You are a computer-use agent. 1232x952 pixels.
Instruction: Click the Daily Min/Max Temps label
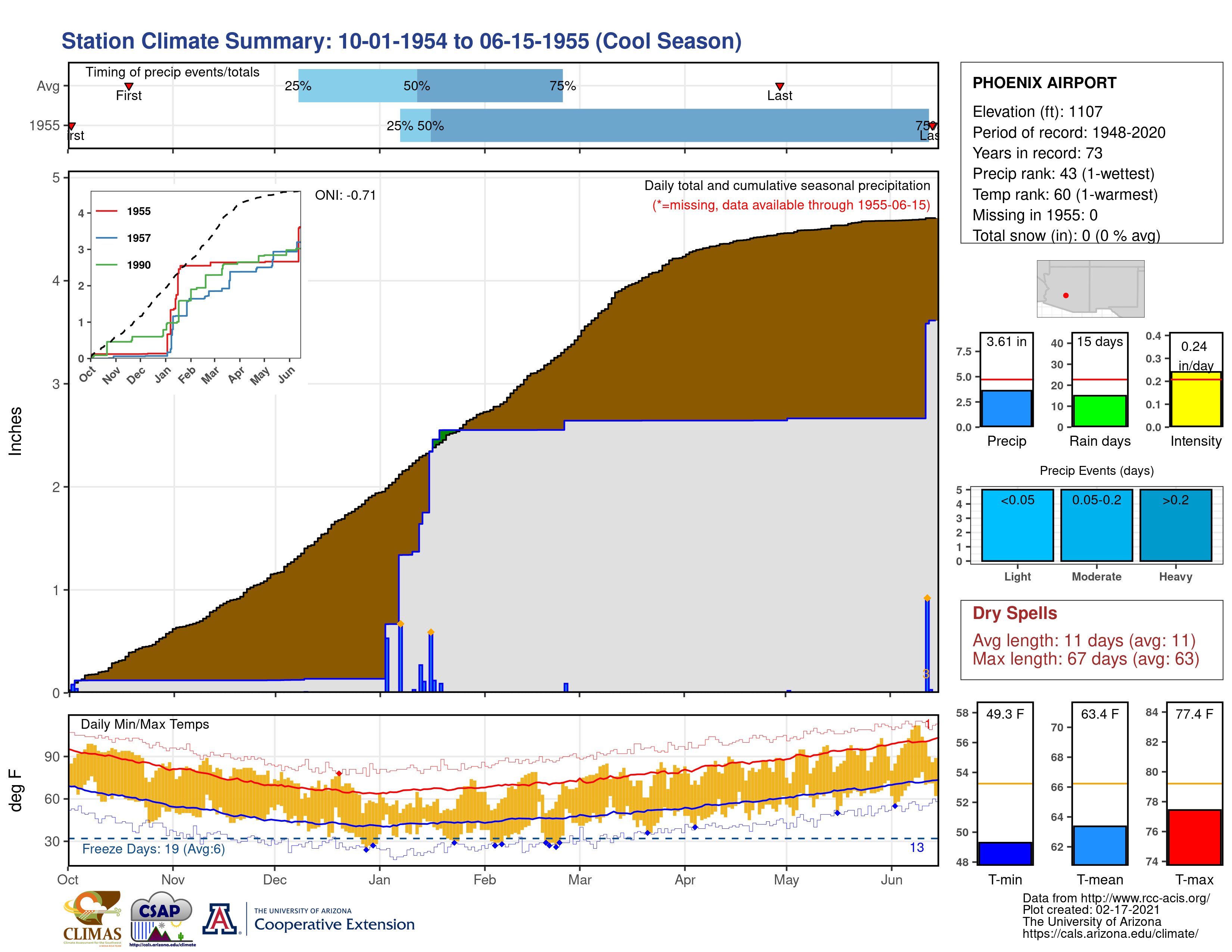pyautogui.click(x=144, y=724)
